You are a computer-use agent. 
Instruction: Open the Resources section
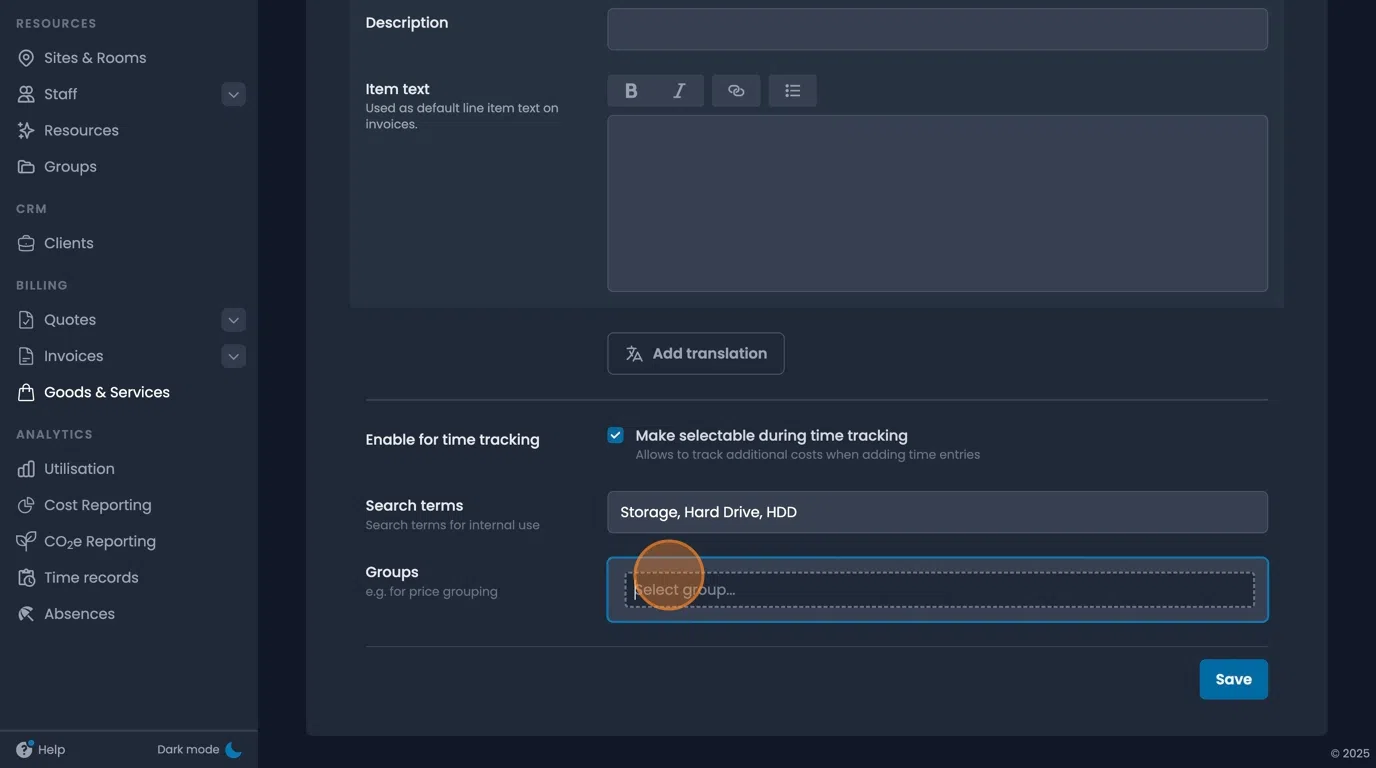(x=81, y=129)
